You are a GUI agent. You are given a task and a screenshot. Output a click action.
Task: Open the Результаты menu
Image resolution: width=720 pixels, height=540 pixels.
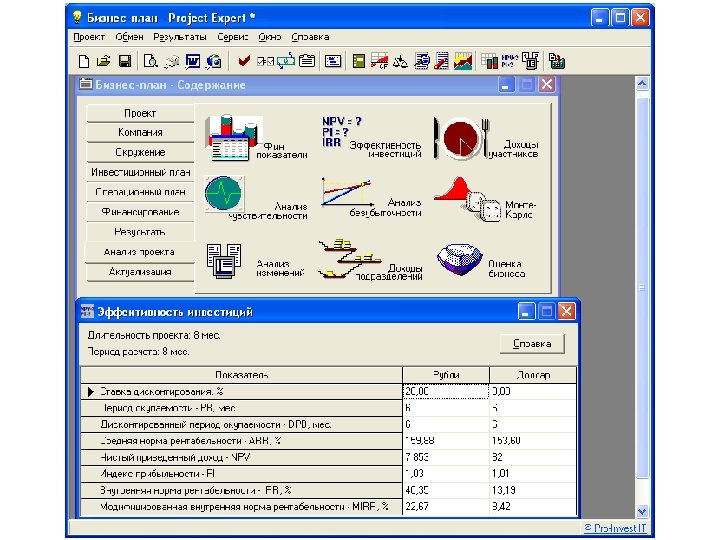180,37
